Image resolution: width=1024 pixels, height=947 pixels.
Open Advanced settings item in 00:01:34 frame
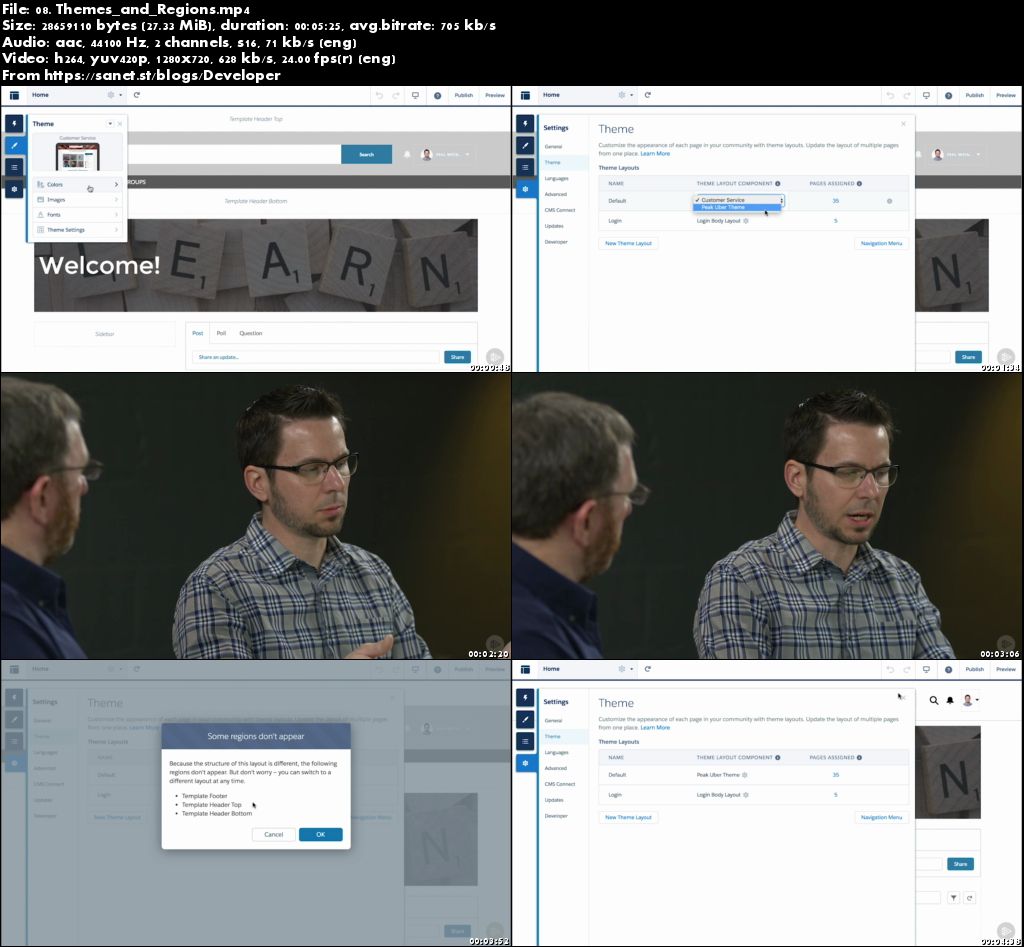[556, 194]
